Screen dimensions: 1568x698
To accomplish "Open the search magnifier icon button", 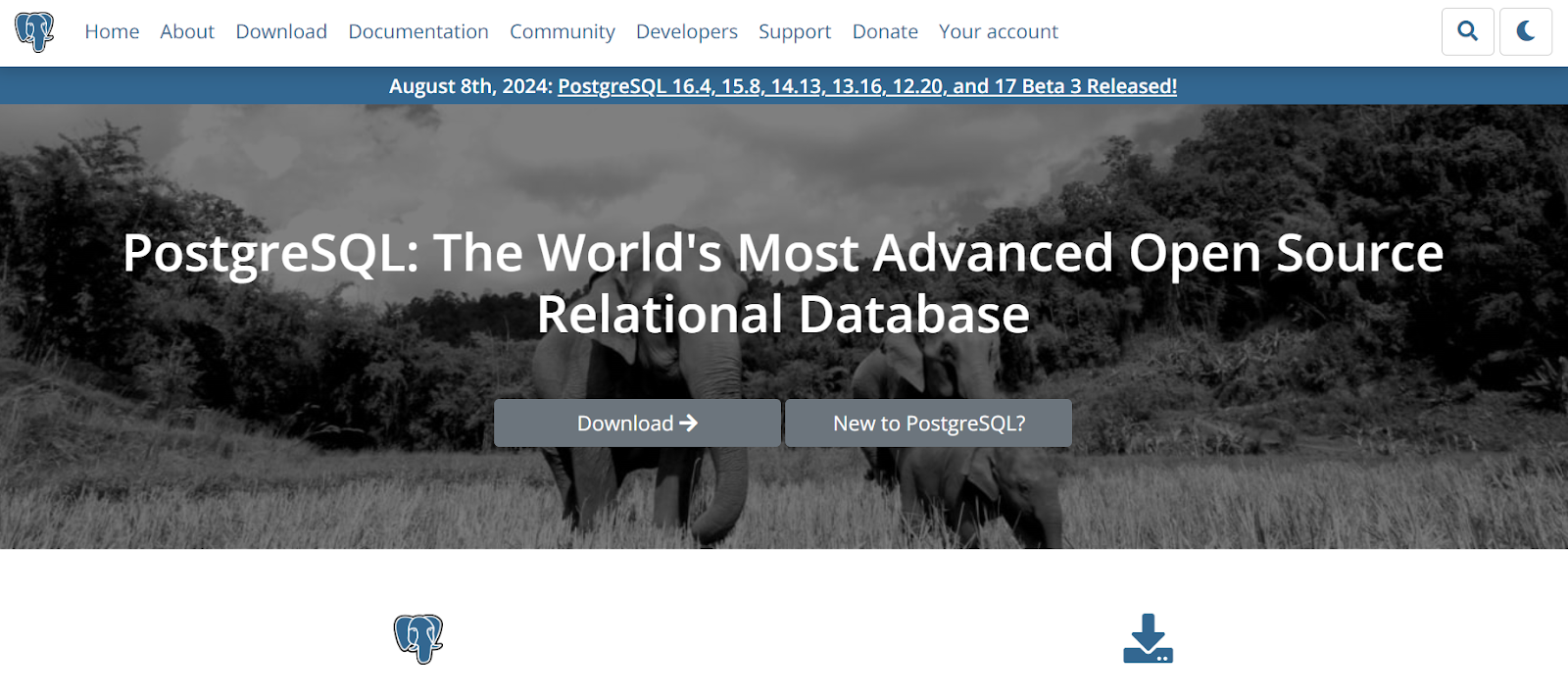I will point(1467,31).
